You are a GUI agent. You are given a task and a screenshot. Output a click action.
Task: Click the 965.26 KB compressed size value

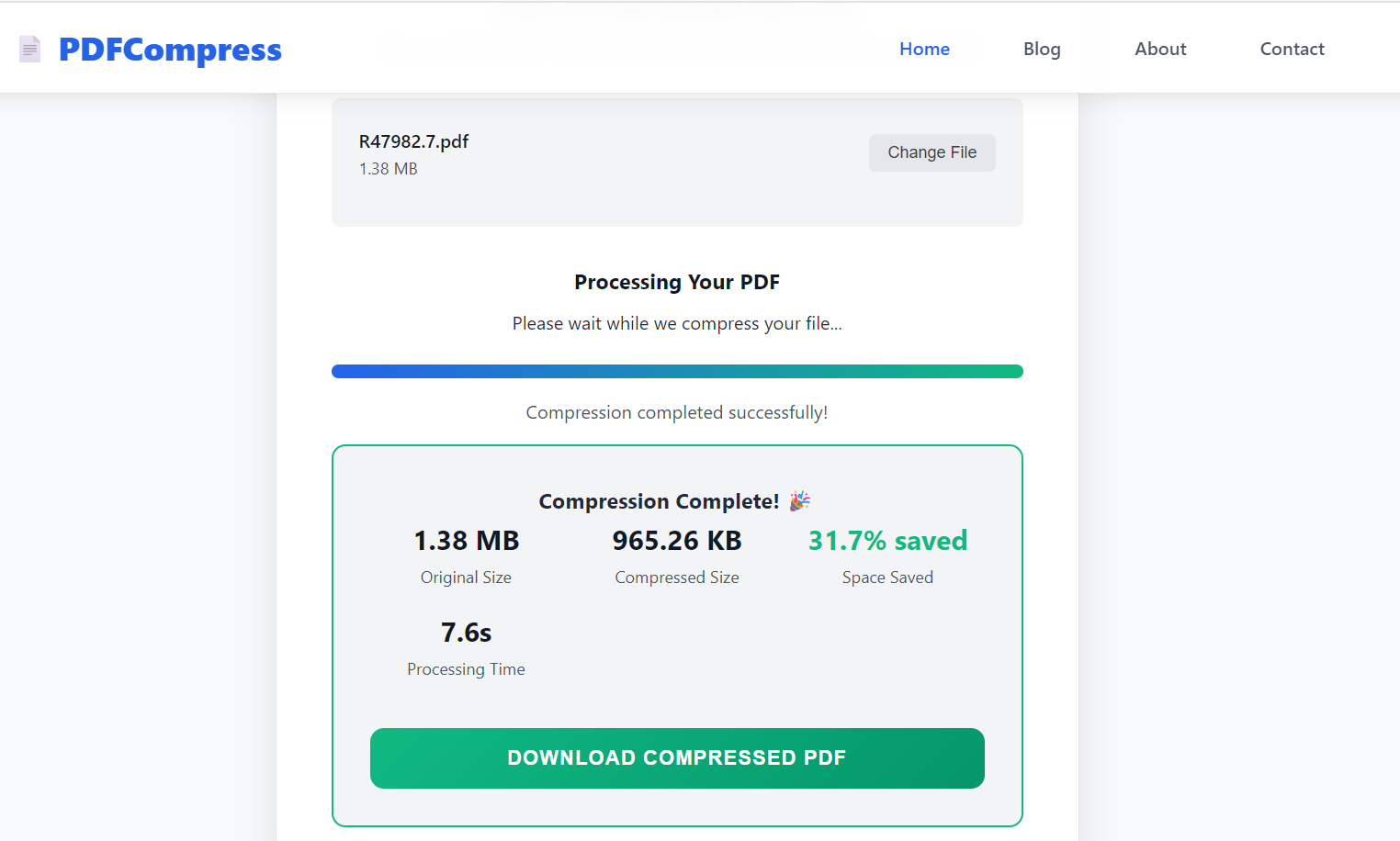[x=677, y=541]
